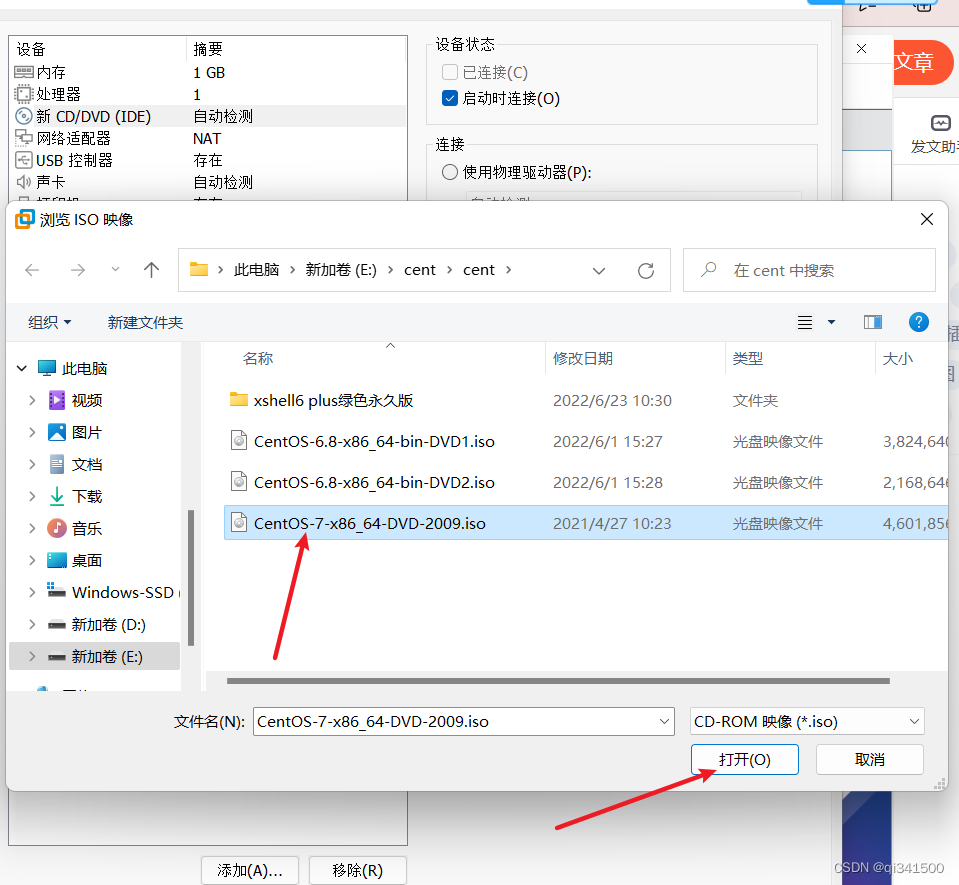Click the Forward navigation arrow

pos(78,270)
